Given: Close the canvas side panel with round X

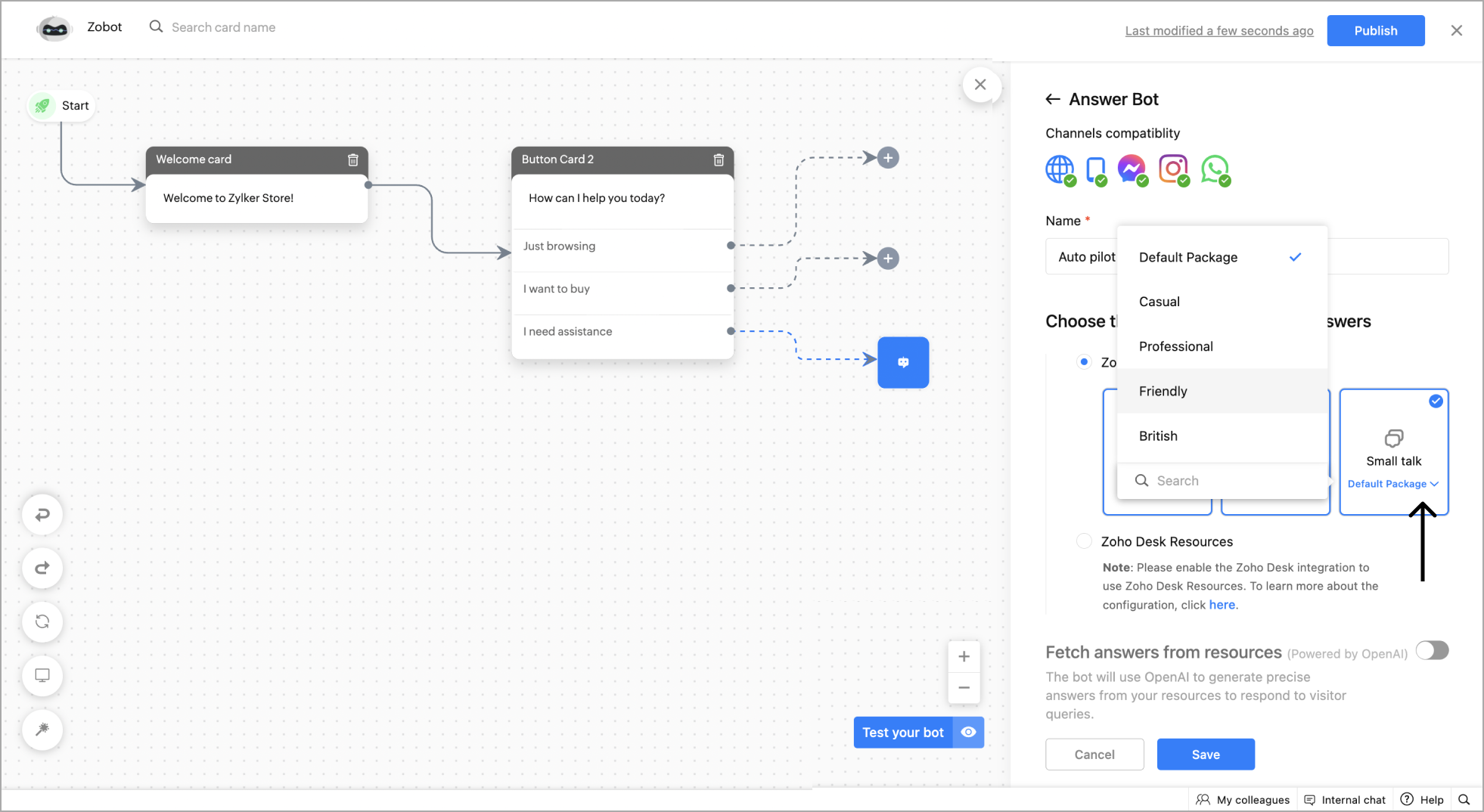Looking at the screenshot, I should click(980, 85).
